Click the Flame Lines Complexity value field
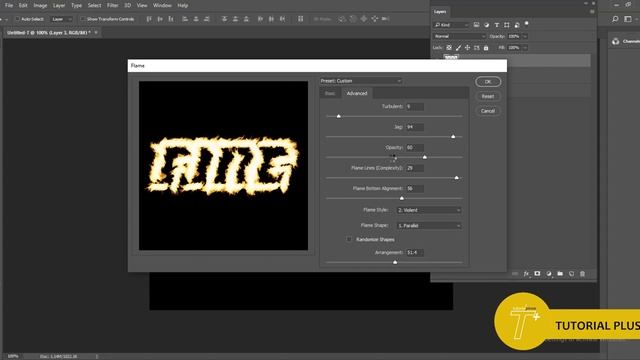640x360 pixels. click(415, 168)
